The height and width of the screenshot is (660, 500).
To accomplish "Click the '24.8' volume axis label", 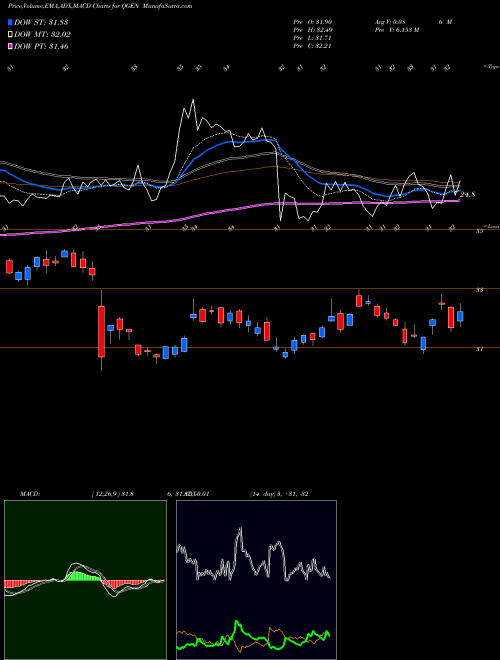I will (x=468, y=194).
